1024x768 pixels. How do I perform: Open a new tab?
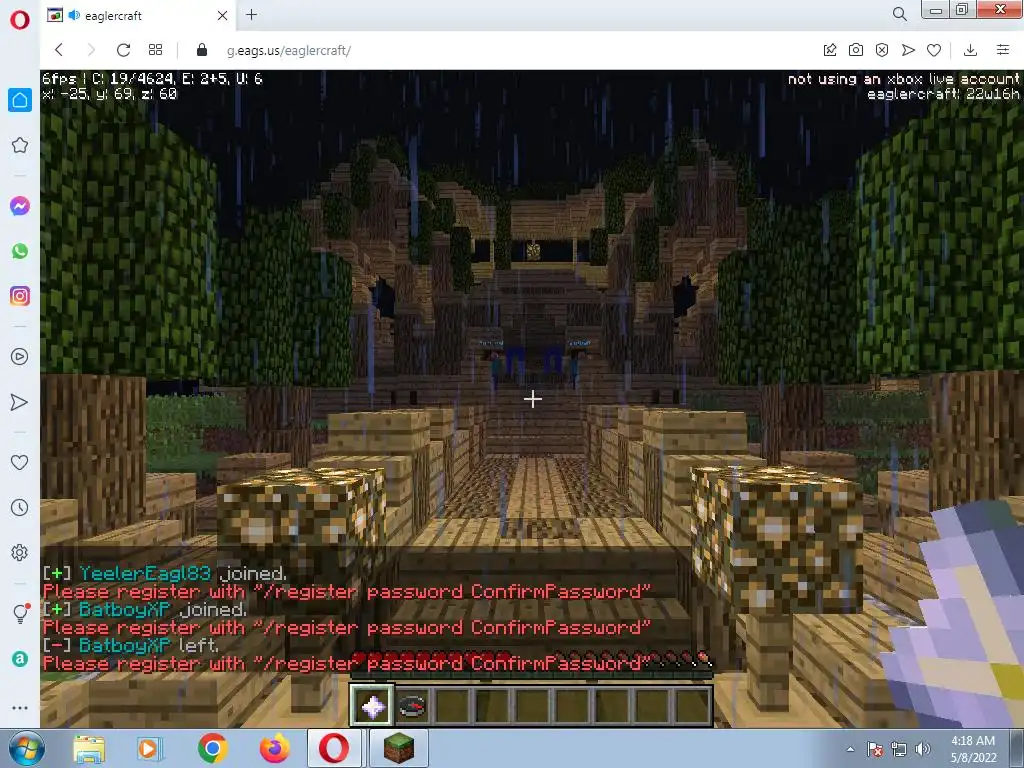coord(251,14)
